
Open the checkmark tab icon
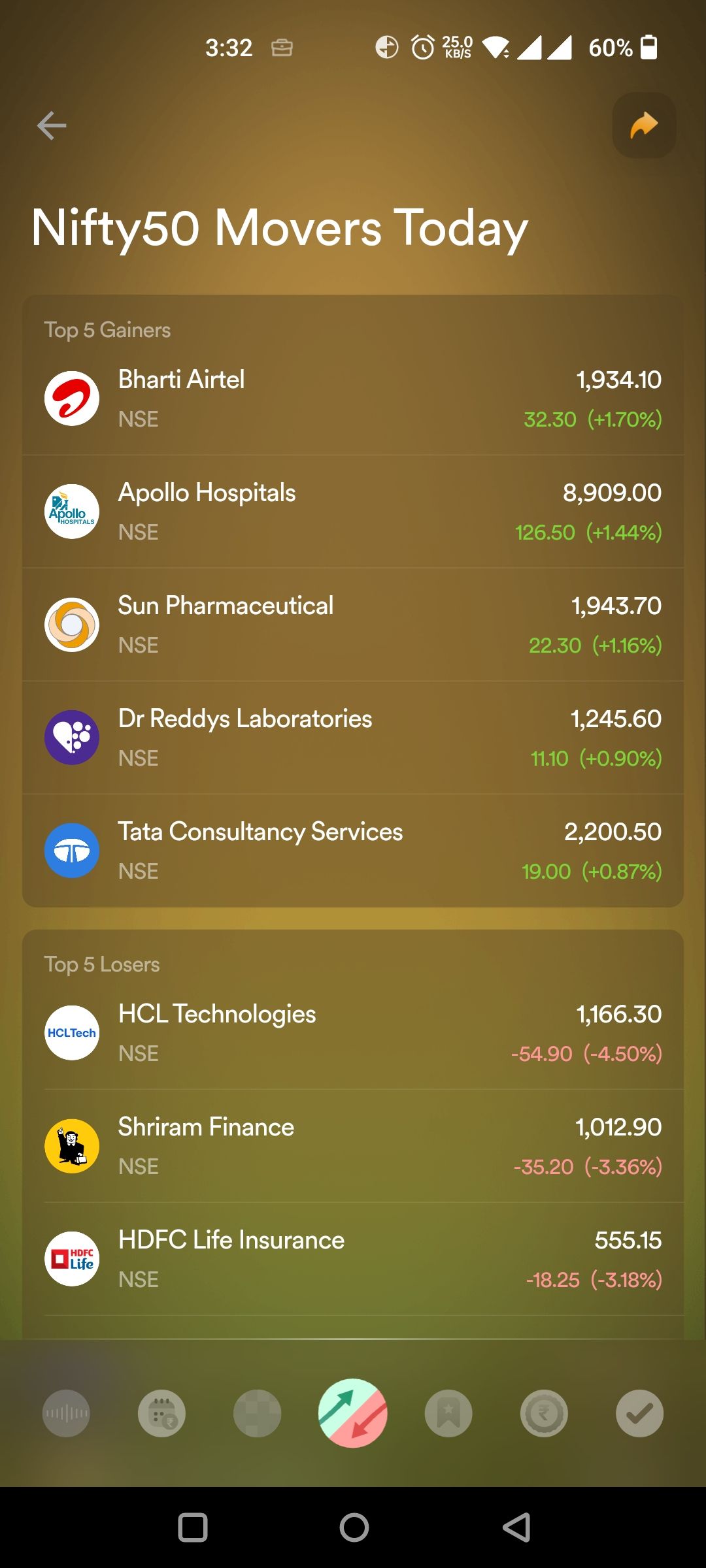639,1413
